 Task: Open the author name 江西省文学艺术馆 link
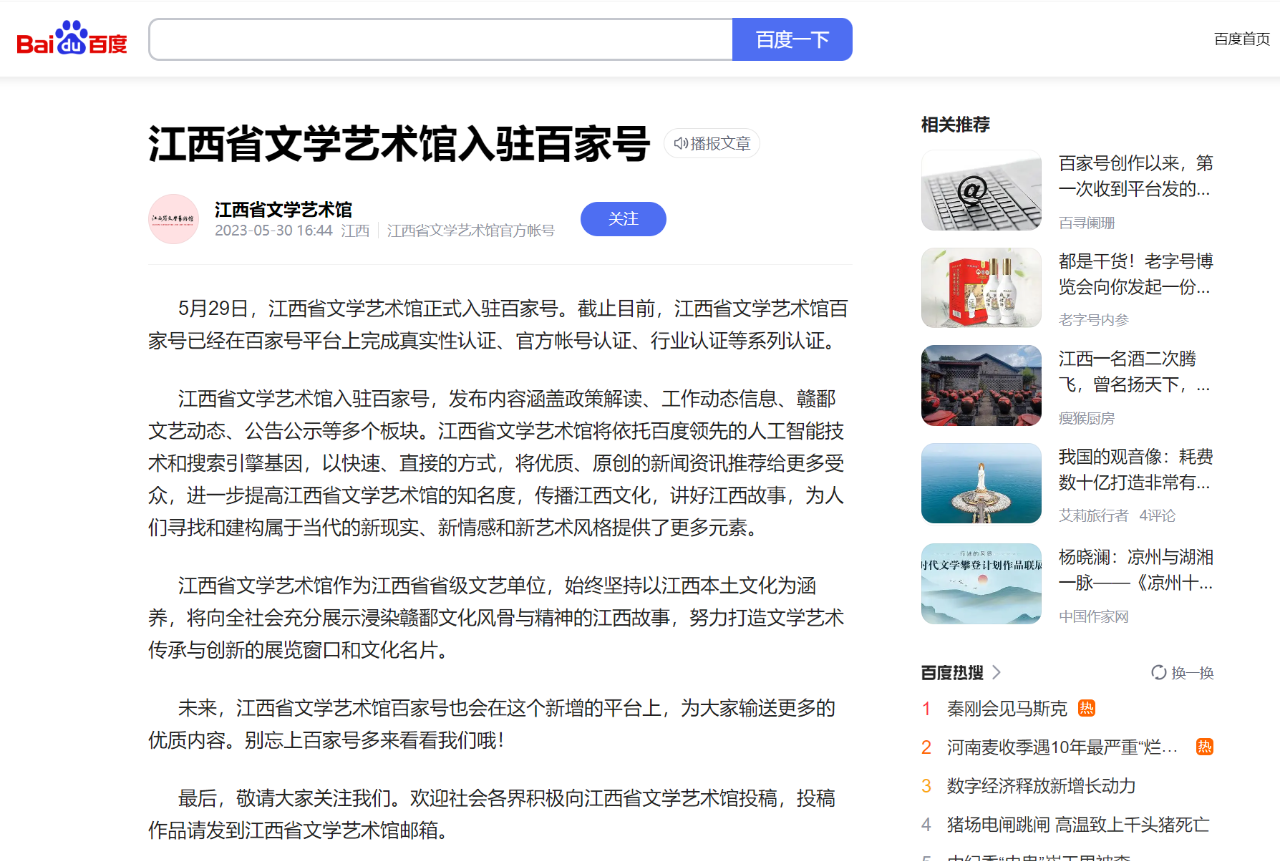[x=283, y=210]
